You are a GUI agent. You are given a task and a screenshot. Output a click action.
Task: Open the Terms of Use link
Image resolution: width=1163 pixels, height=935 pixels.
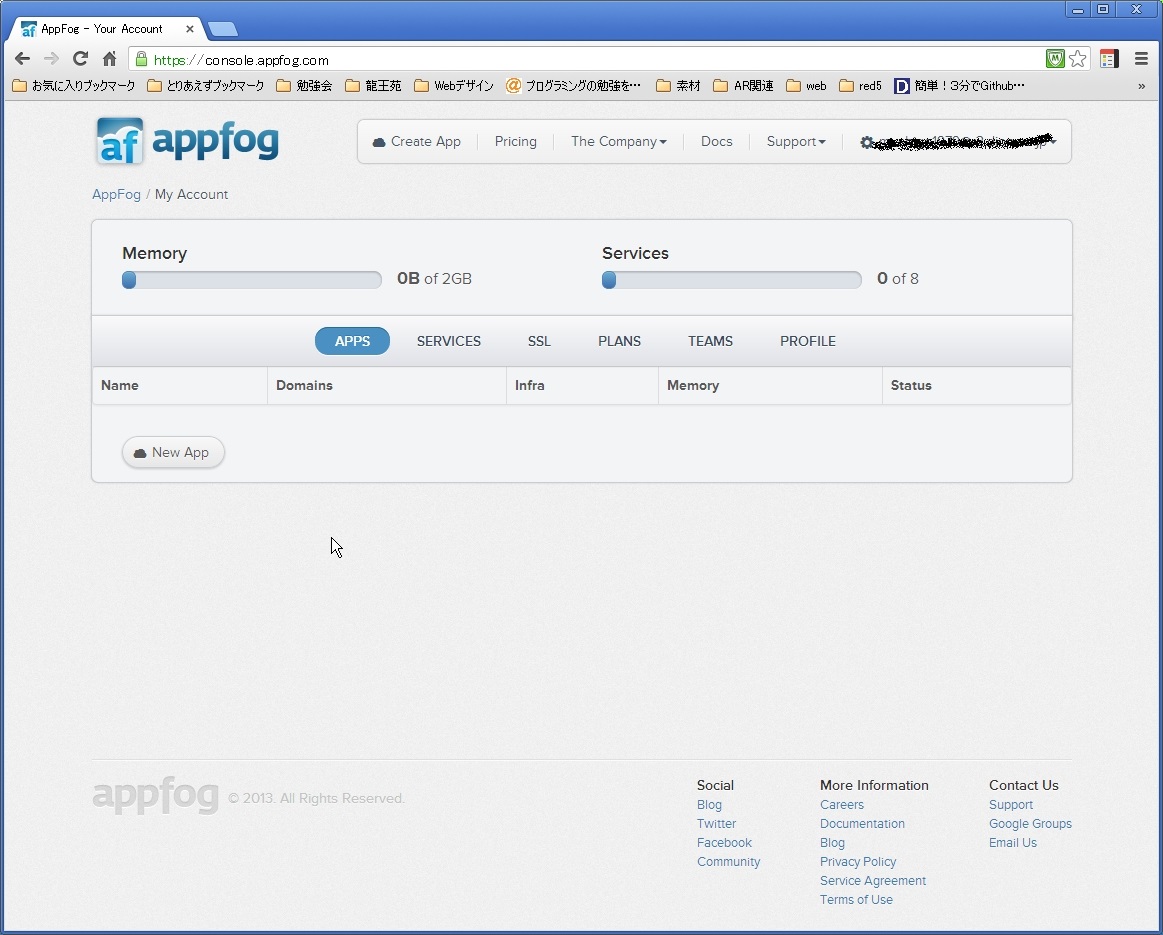point(856,899)
